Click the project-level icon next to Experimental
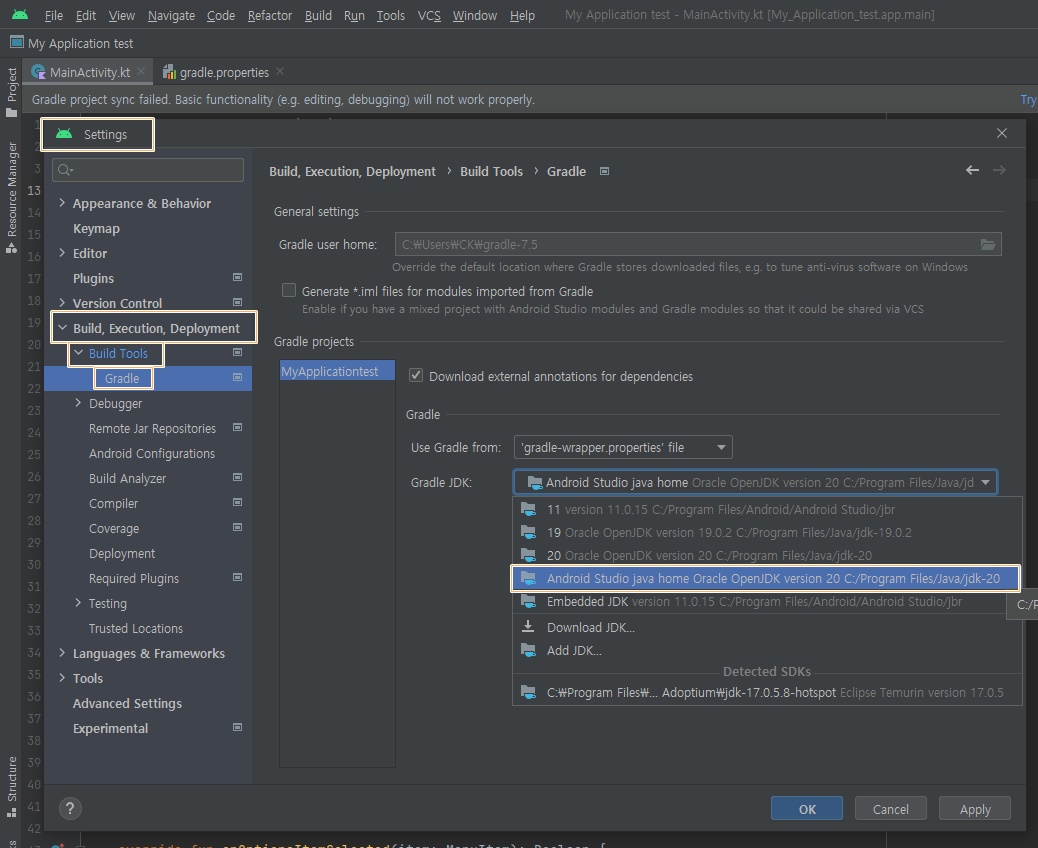 238,727
